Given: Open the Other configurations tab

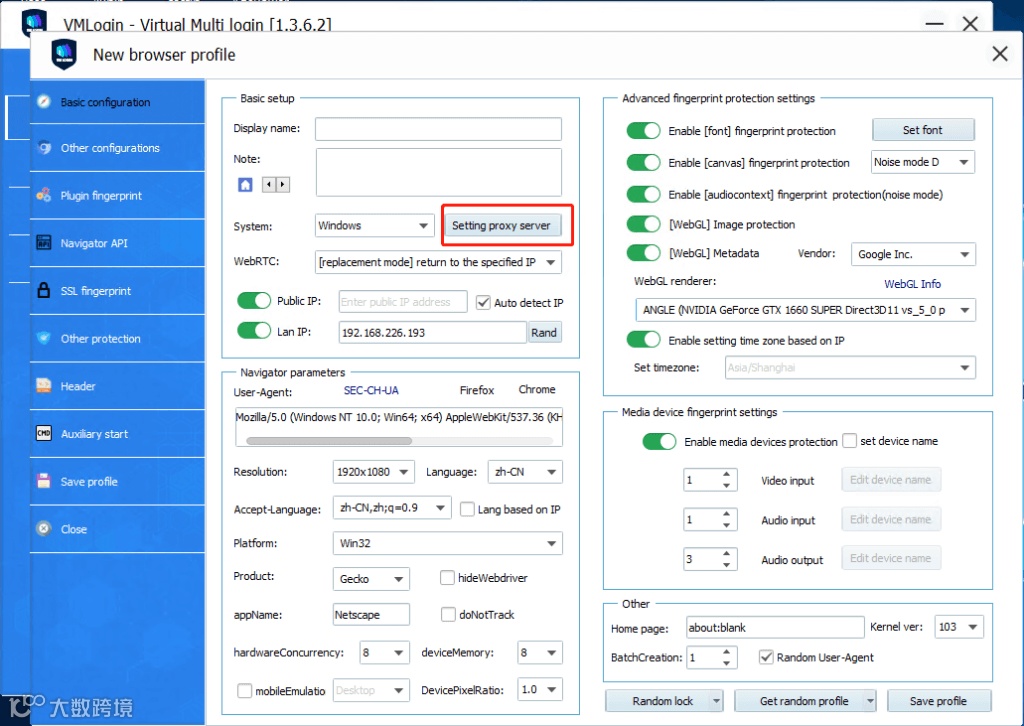Looking at the screenshot, I should [x=118, y=148].
